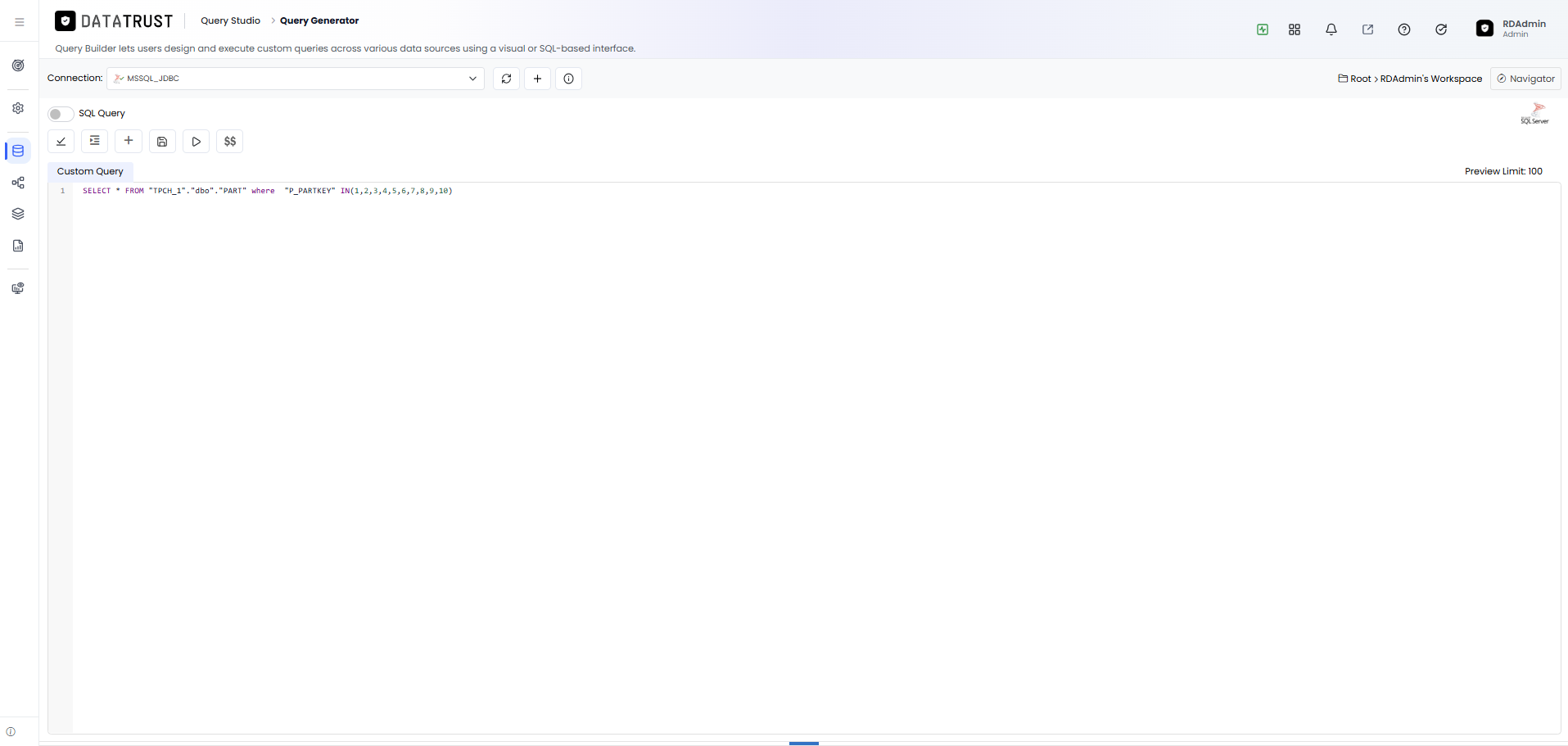Format the query with indent button
1568x746 pixels.
(x=95, y=142)
